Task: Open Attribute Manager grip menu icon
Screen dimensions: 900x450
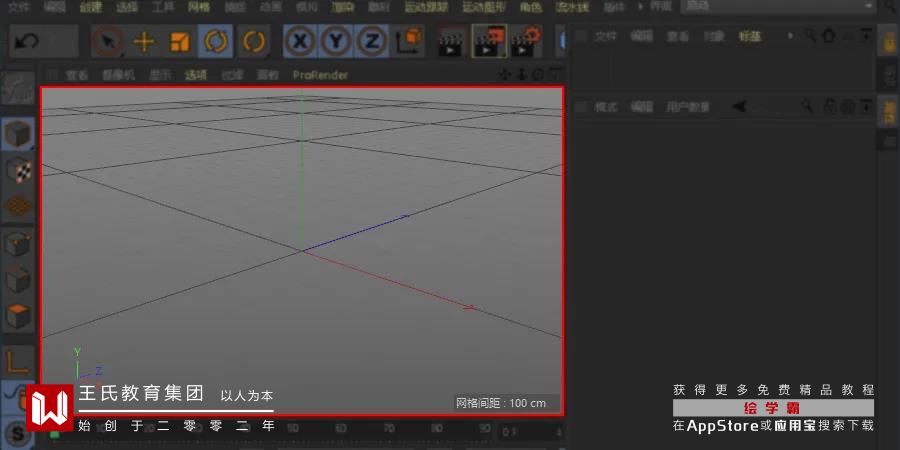Action: click(581, 106)
